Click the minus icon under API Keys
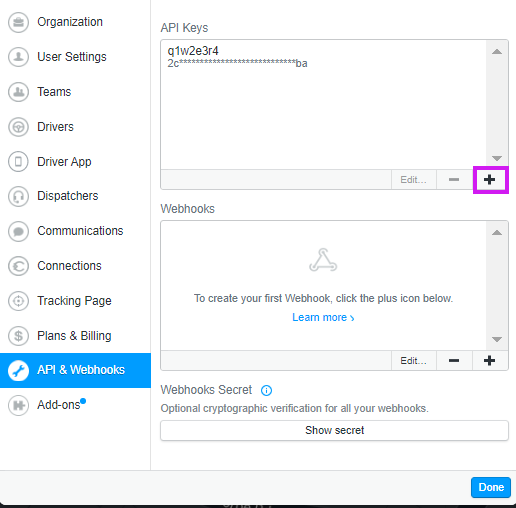516x508 pixels. (x=454, y=180)
